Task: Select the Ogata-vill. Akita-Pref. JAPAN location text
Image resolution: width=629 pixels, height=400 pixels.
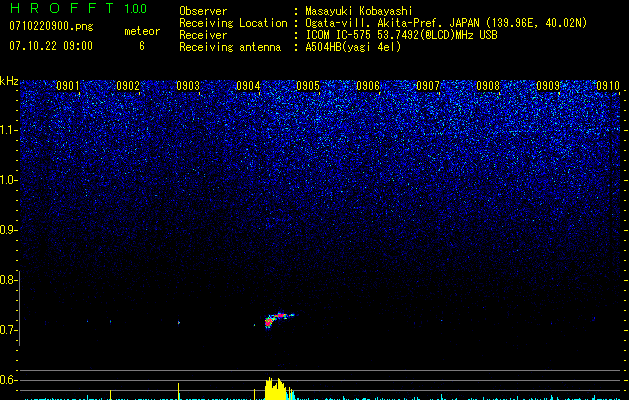Action: (x=446, y=23)
